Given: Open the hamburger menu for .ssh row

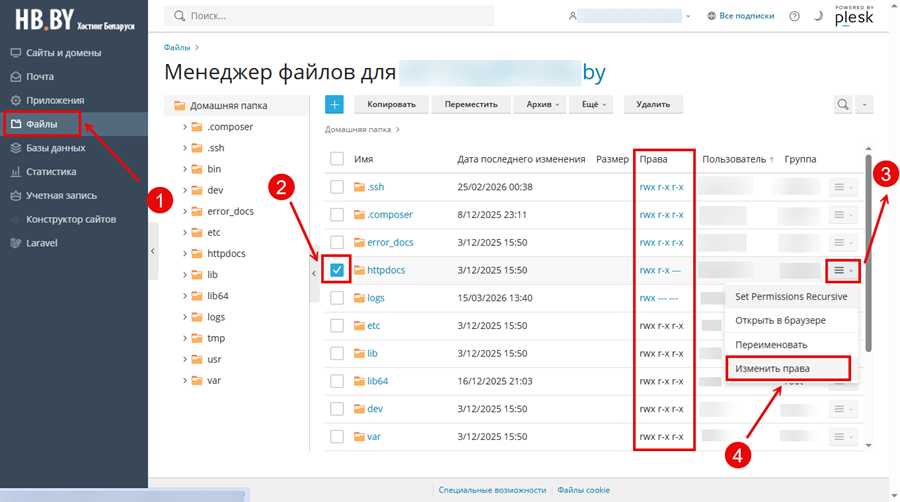Looking at the screenshot, I should click(x=839, y=187).
